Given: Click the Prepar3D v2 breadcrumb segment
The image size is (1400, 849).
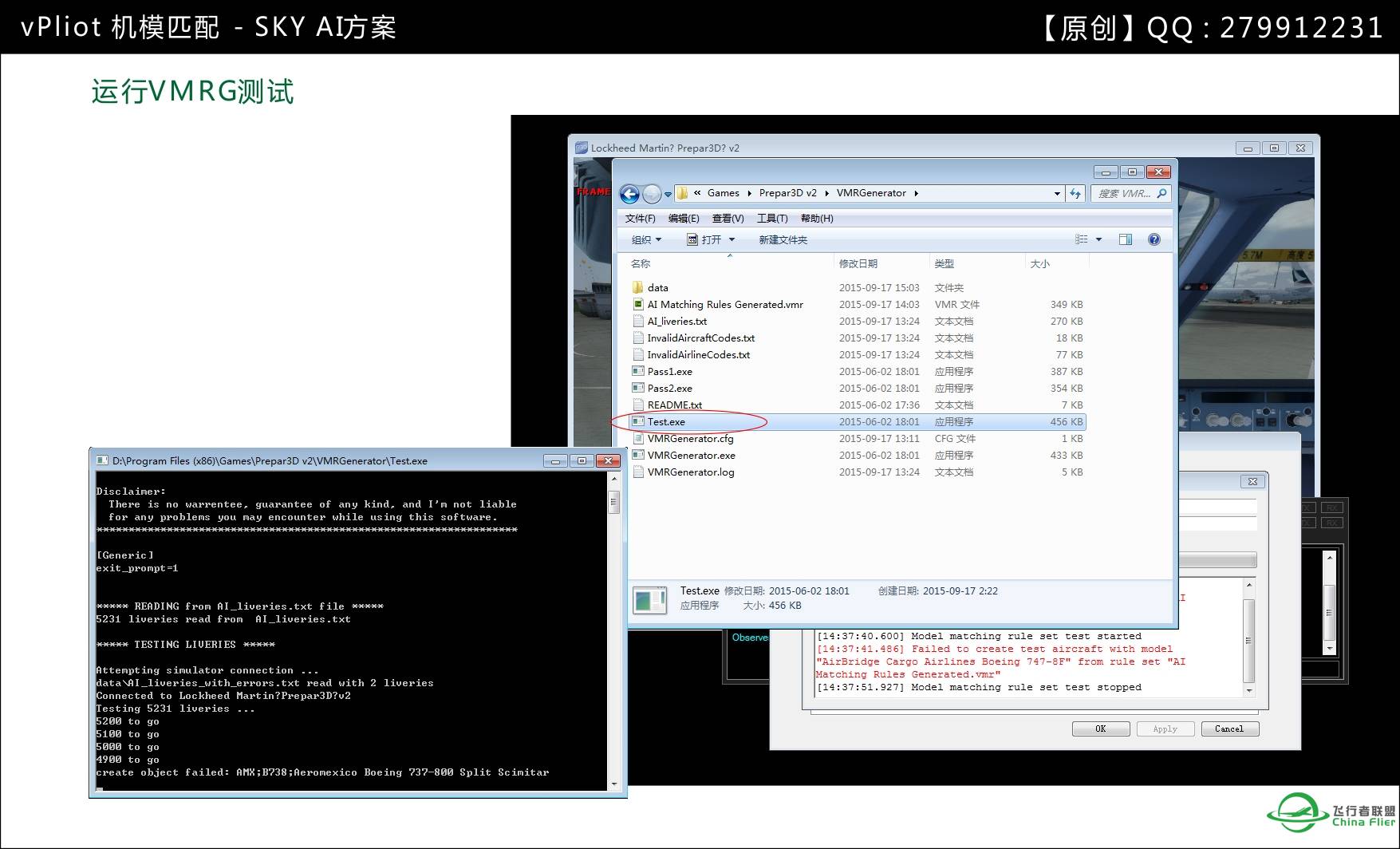Looking at the screenshot, I should point(787,193).
